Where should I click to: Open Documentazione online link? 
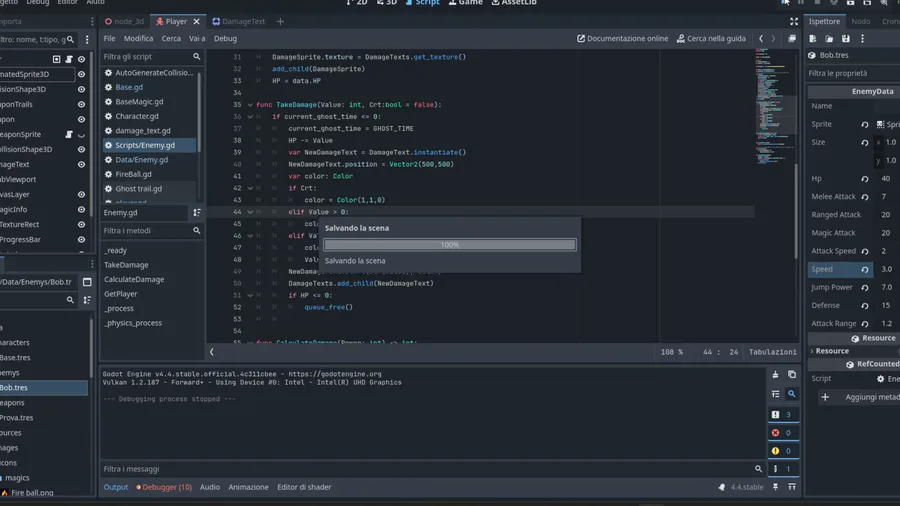click(622, 38)
